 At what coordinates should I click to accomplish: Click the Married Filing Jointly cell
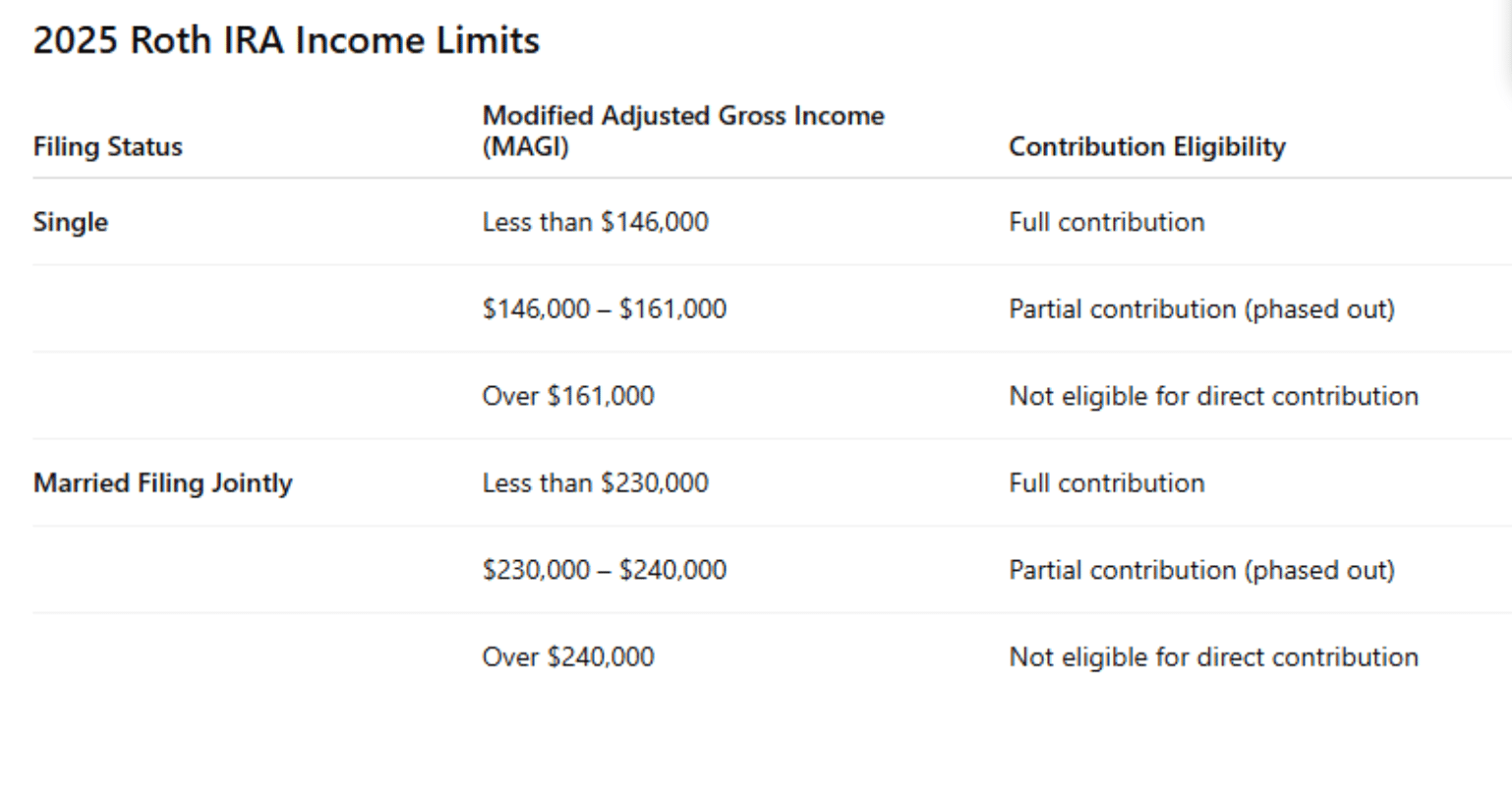[x=163, y=483]
